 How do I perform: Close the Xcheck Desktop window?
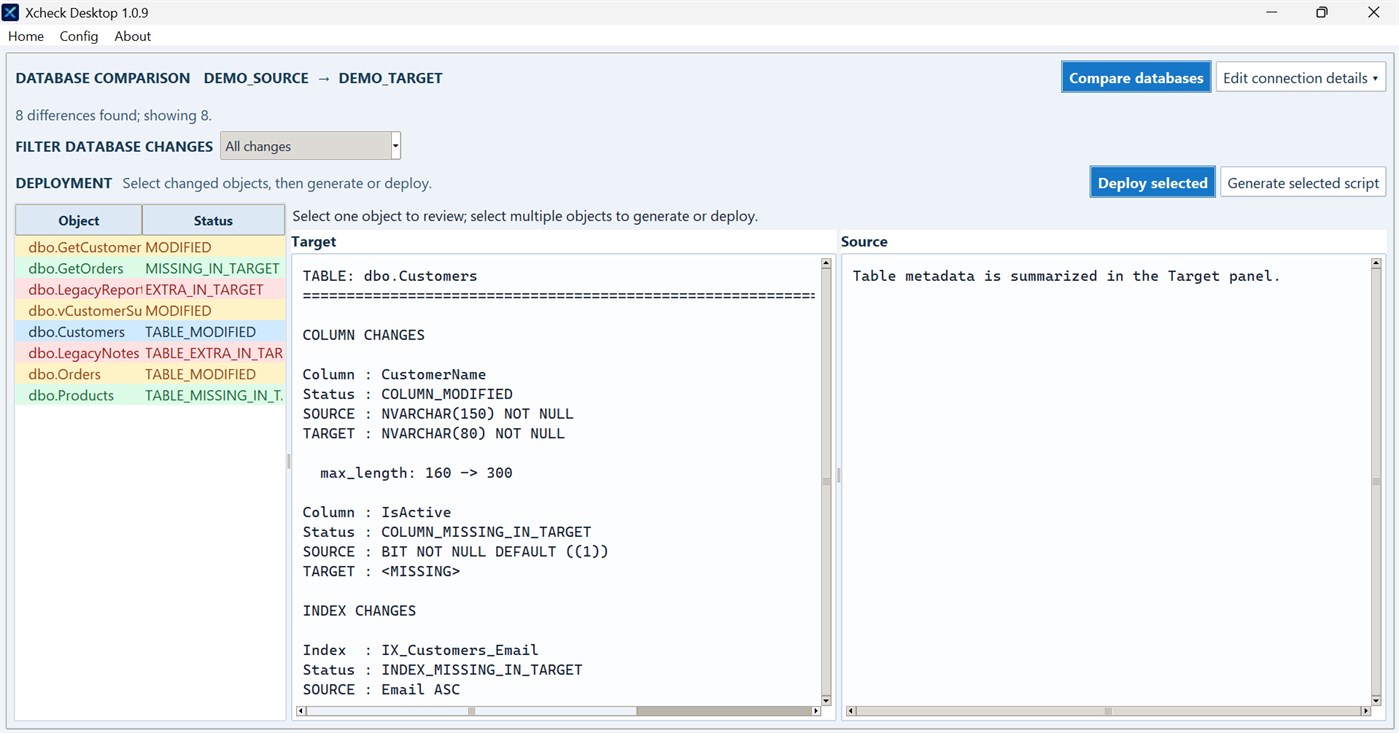pyautogui.click(x=1373, y=13)
